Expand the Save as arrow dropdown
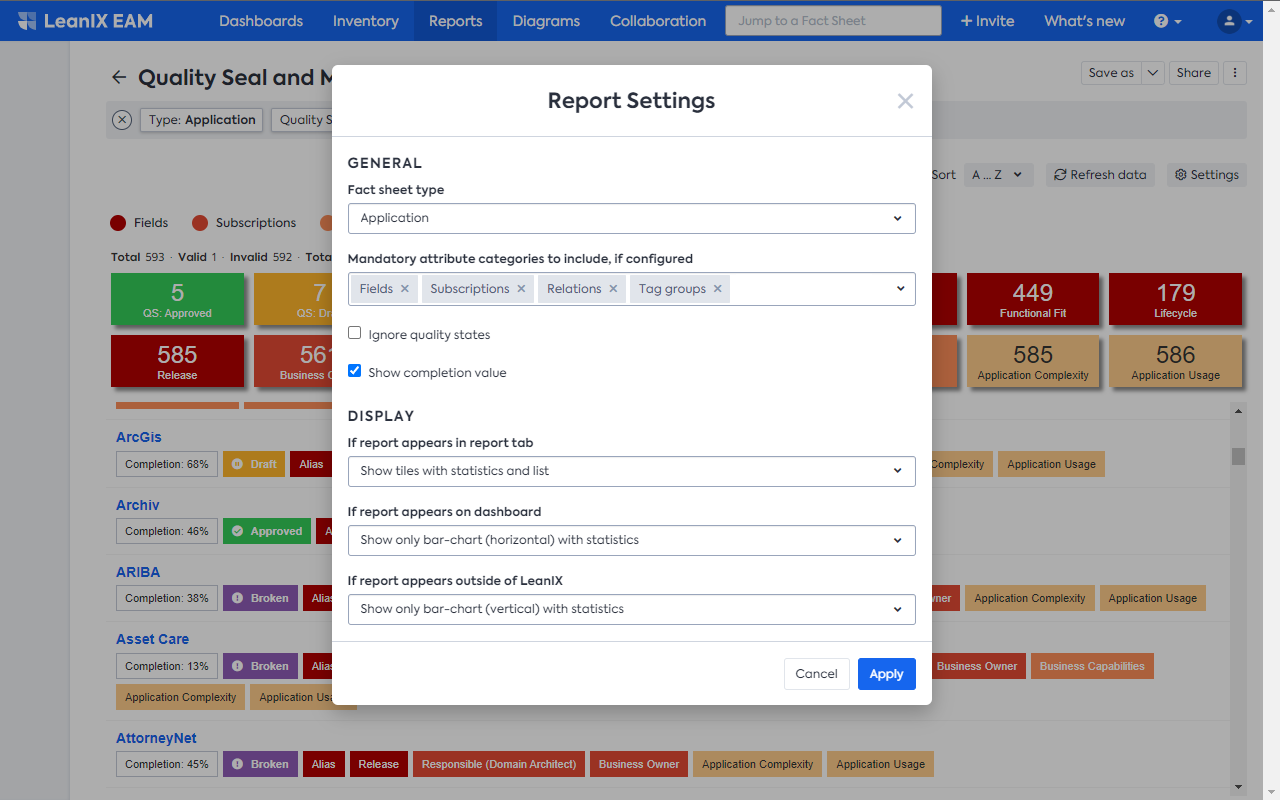Image resolution: width=1280 pixels, height=800 pixels. [x=1153, y=73]
